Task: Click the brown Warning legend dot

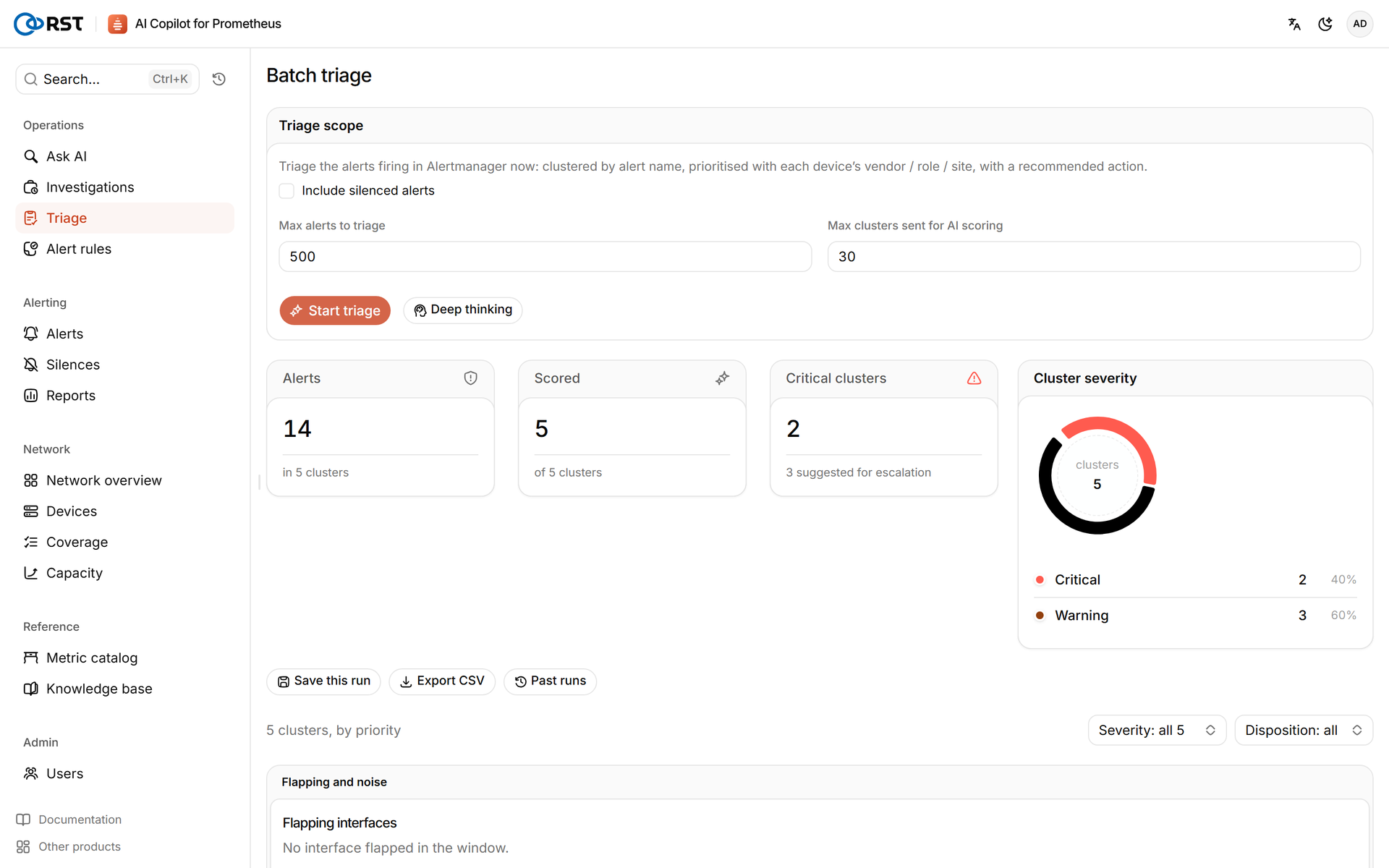Action: (x=1040, y=616)
